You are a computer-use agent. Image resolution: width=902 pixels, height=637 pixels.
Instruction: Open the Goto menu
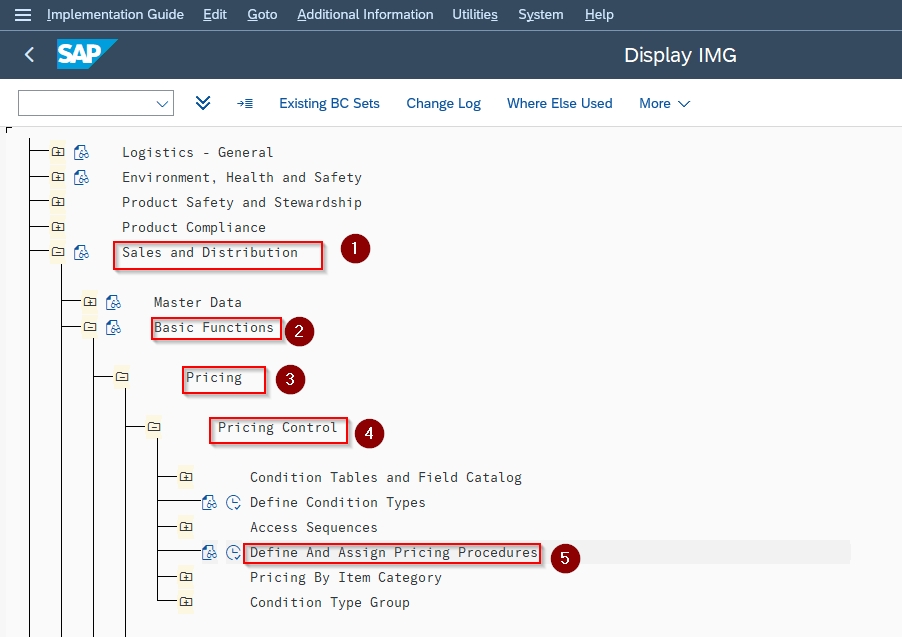[x=262, y=14]
